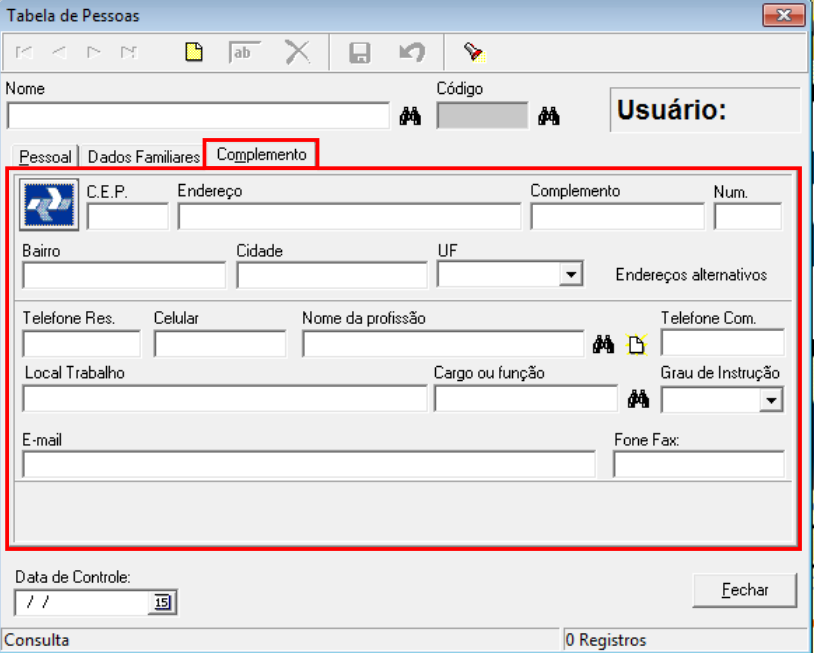The height and width of the screenshot is (653, 814).
Task: Click new profession page icon
Action: click(636, 346)
